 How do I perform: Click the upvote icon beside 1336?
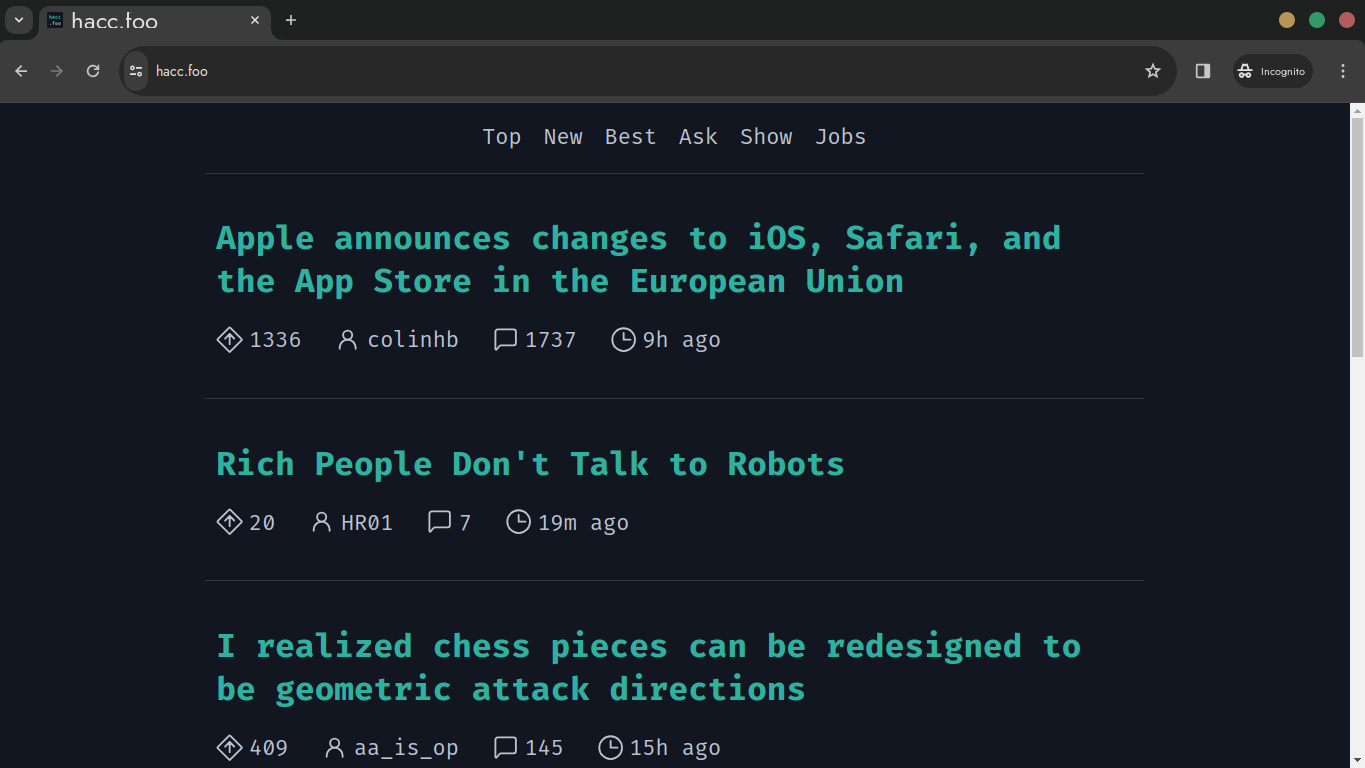[229, 340]
